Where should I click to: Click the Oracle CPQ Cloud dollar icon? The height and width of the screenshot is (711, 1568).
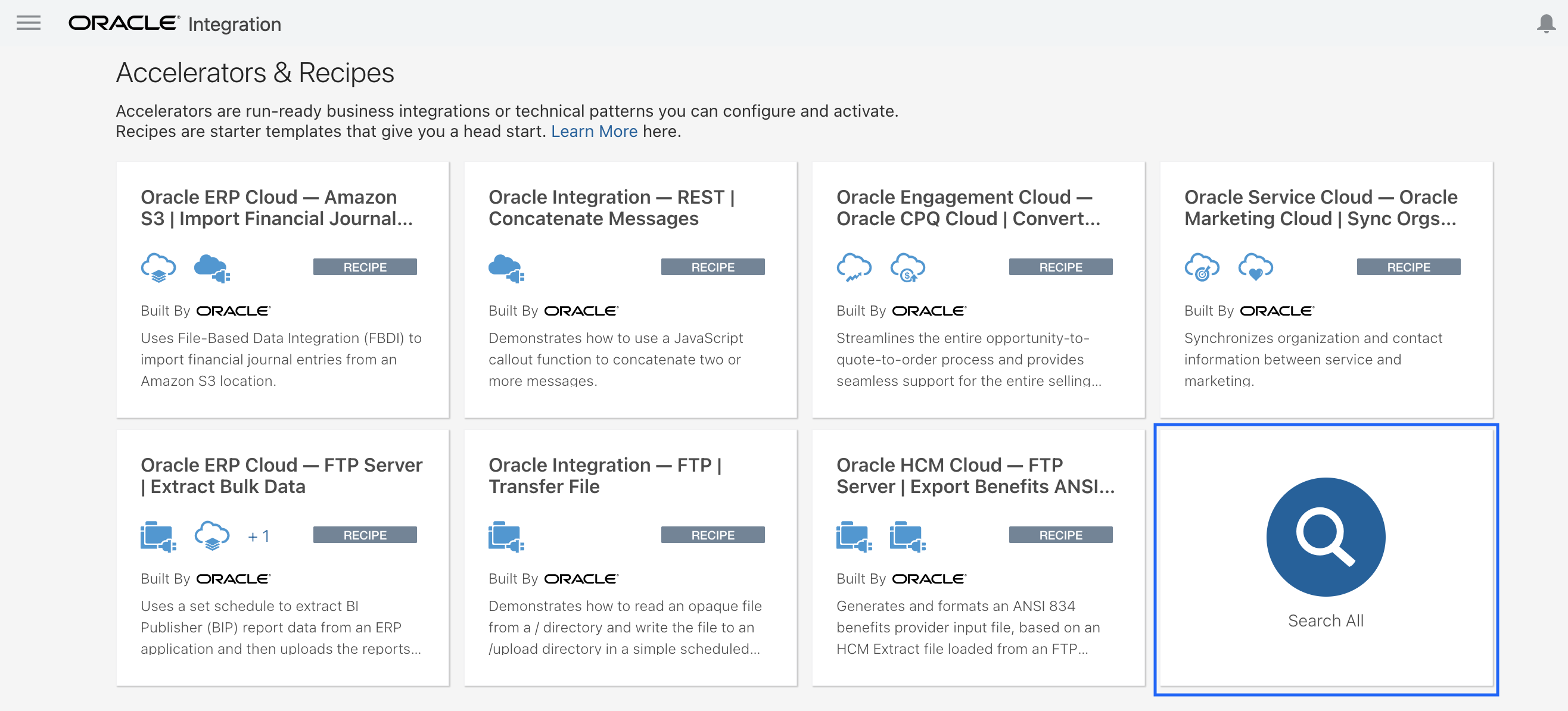click(907, 267)
